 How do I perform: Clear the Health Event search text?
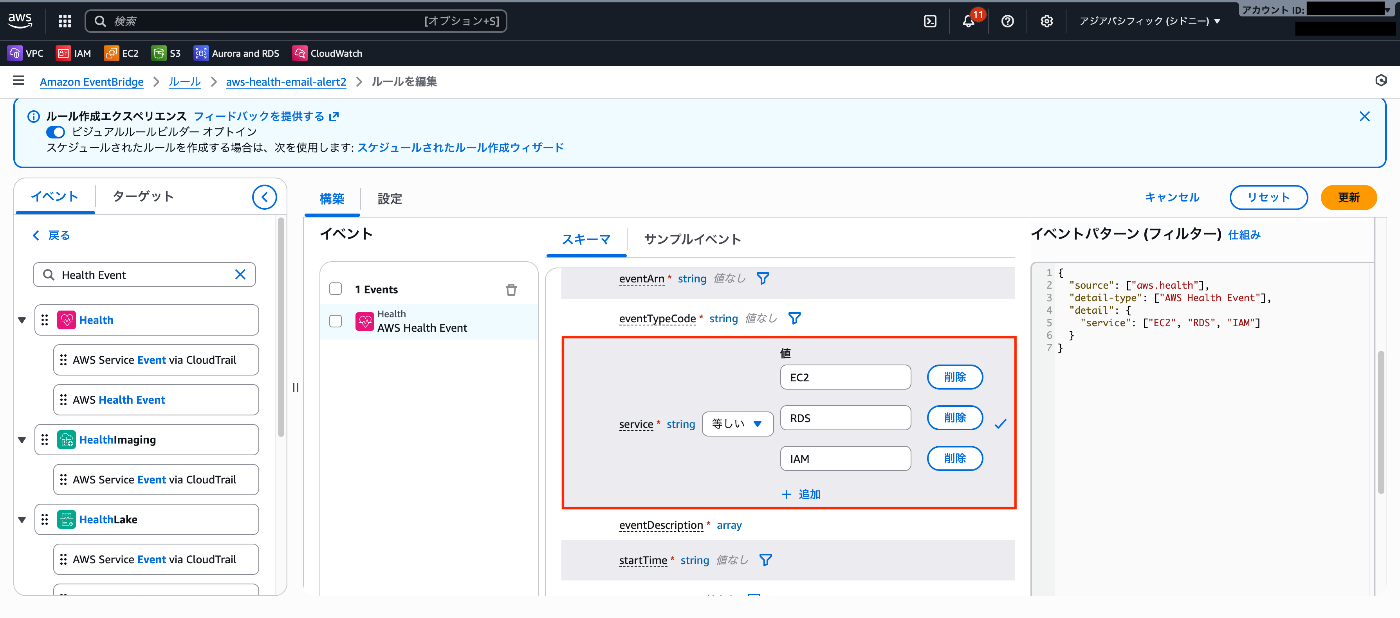coord(240,274)
